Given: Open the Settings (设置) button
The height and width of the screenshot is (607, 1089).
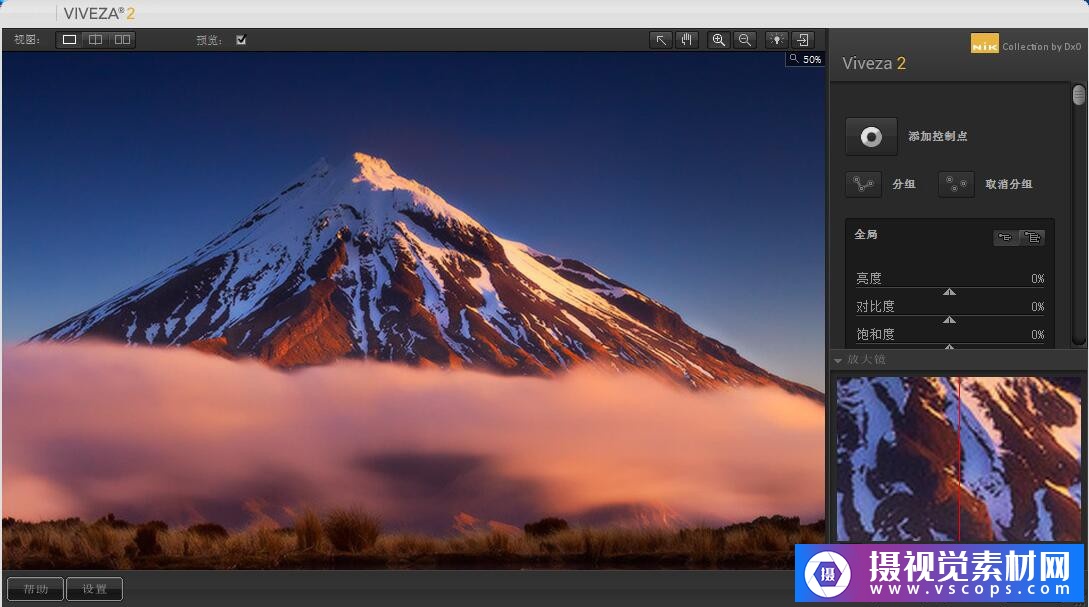Looking at the screenshot, I should [94, 589].
